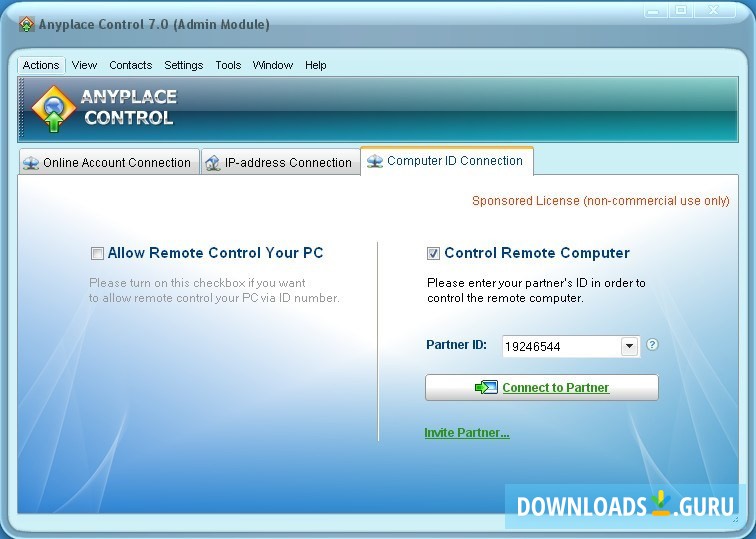This screenshot has width=756, height=539.
Task: Click the Partner ID help question icon
Action: tap(652, 344)
